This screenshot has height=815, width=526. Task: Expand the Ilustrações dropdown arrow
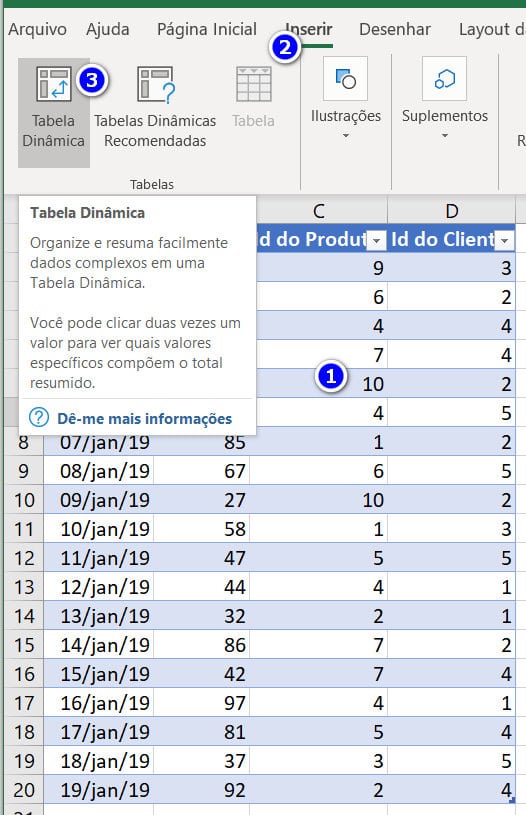tap(346, 136)
